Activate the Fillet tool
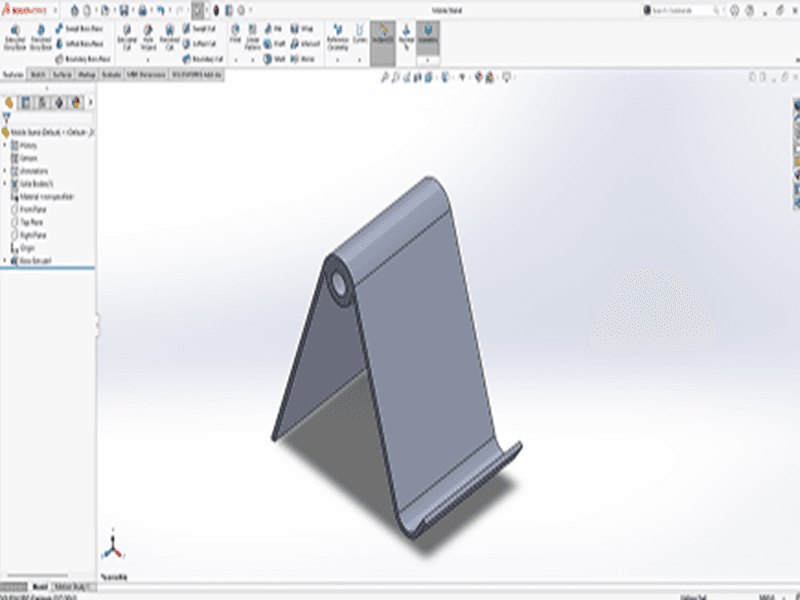 click(x=237, y=29)
